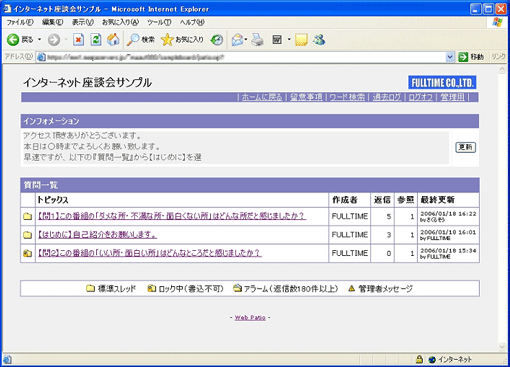The height and width of the screenshot is (367, 510).
Task: Click the Forward arrow button
Action: (54, 40)
